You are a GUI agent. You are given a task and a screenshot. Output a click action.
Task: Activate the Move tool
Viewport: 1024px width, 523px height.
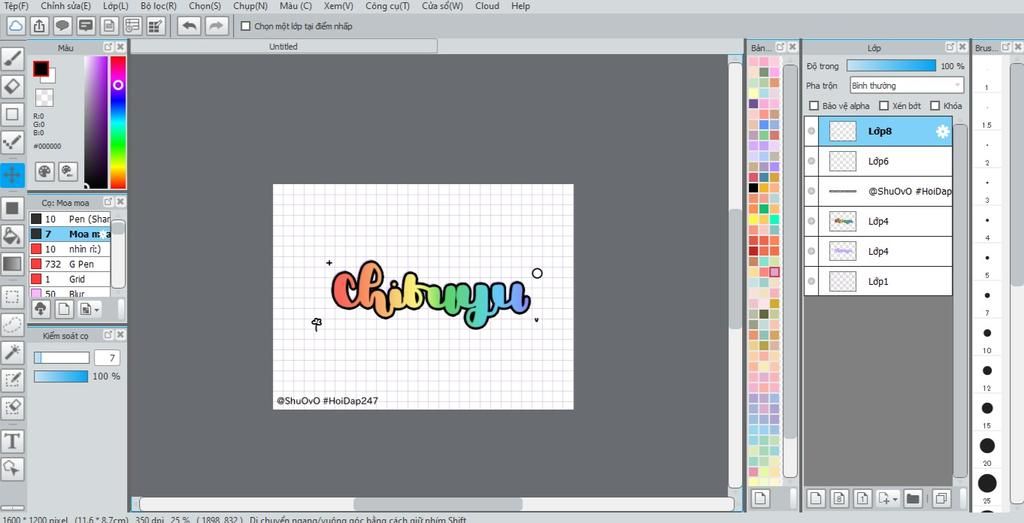coord(12,174)
